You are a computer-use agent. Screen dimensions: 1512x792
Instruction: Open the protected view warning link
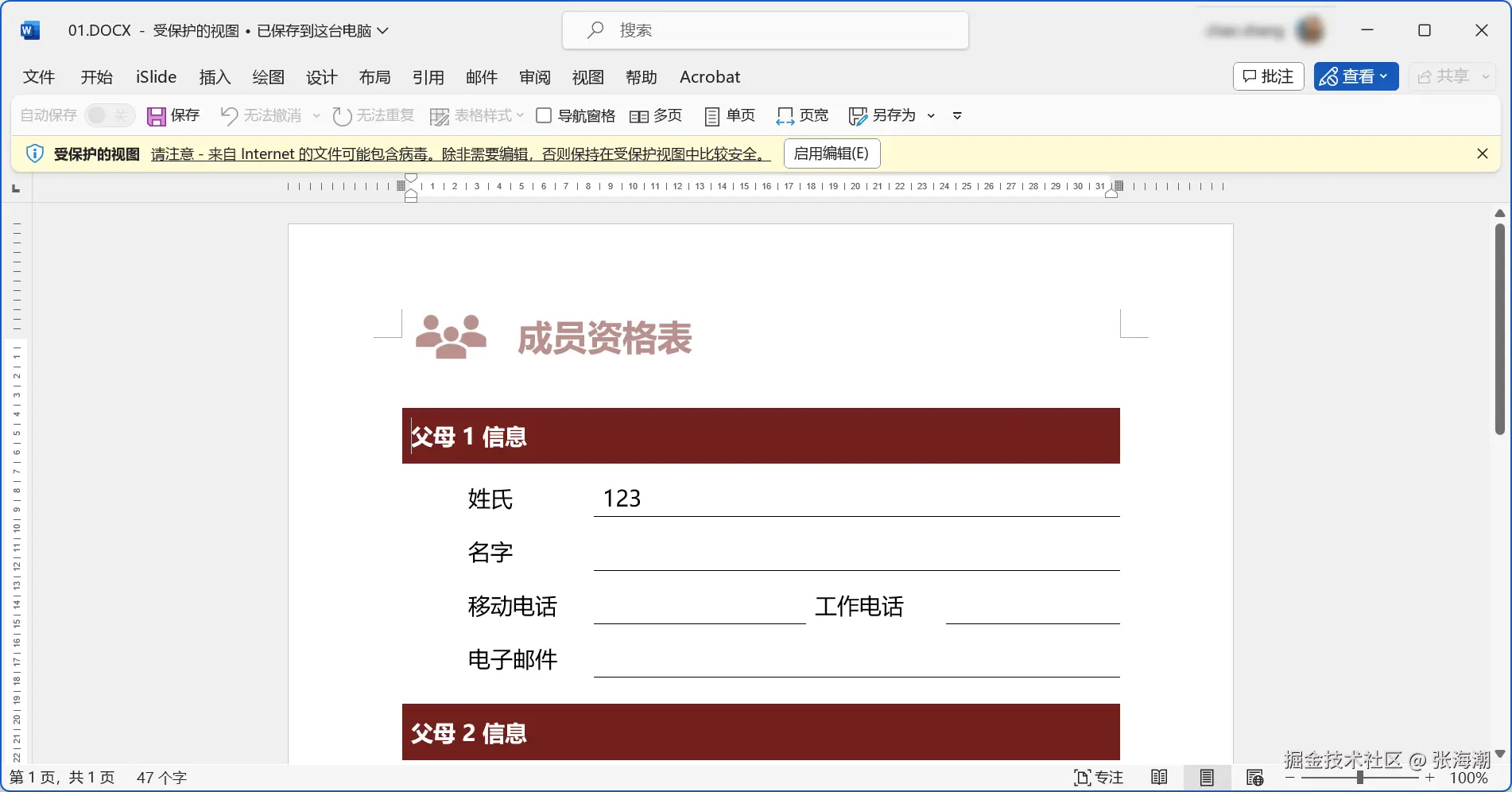pyautogui.click(x=459, y=153)
